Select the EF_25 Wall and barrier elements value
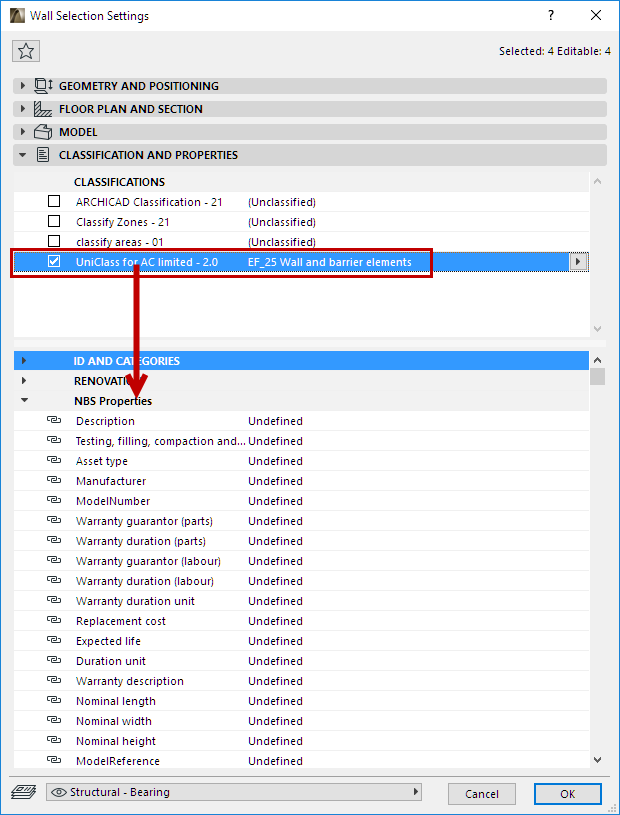This screenshot has height=815, width=620. pos(329,262)
